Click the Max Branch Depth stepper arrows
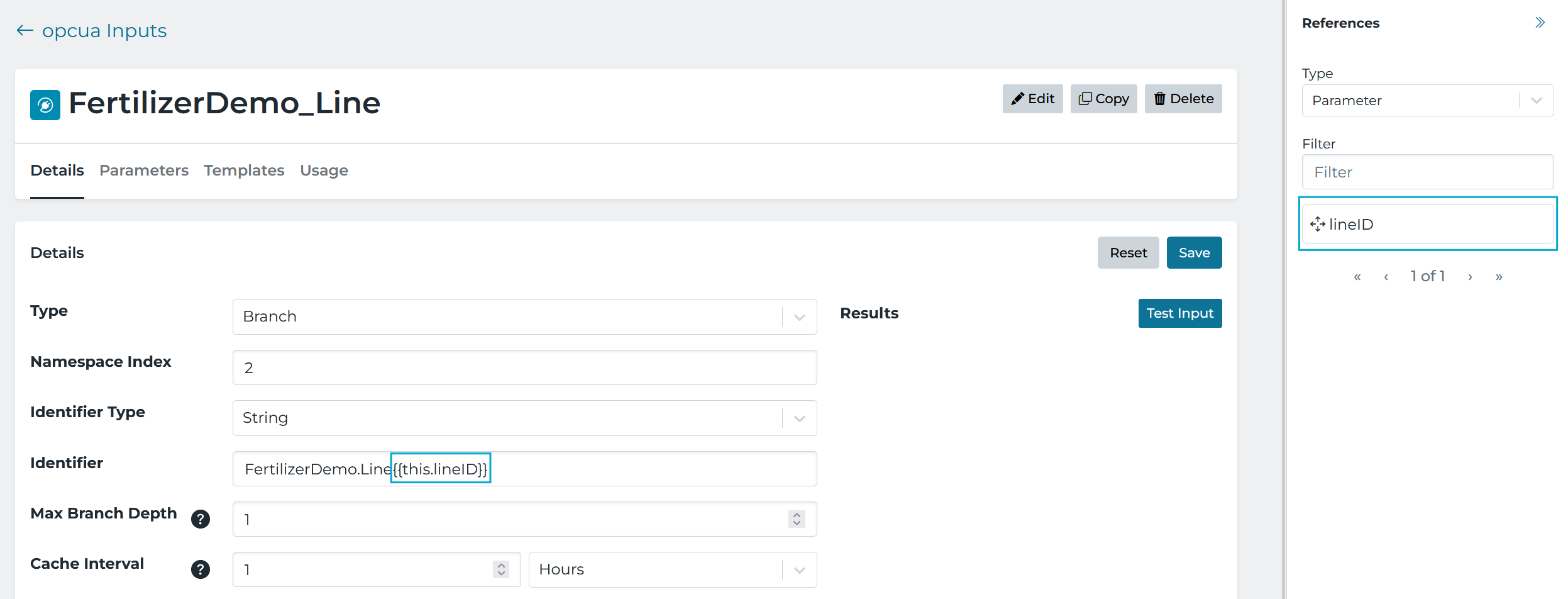The height and width of the screenshot is (599, 1568). tap(797, 519)
